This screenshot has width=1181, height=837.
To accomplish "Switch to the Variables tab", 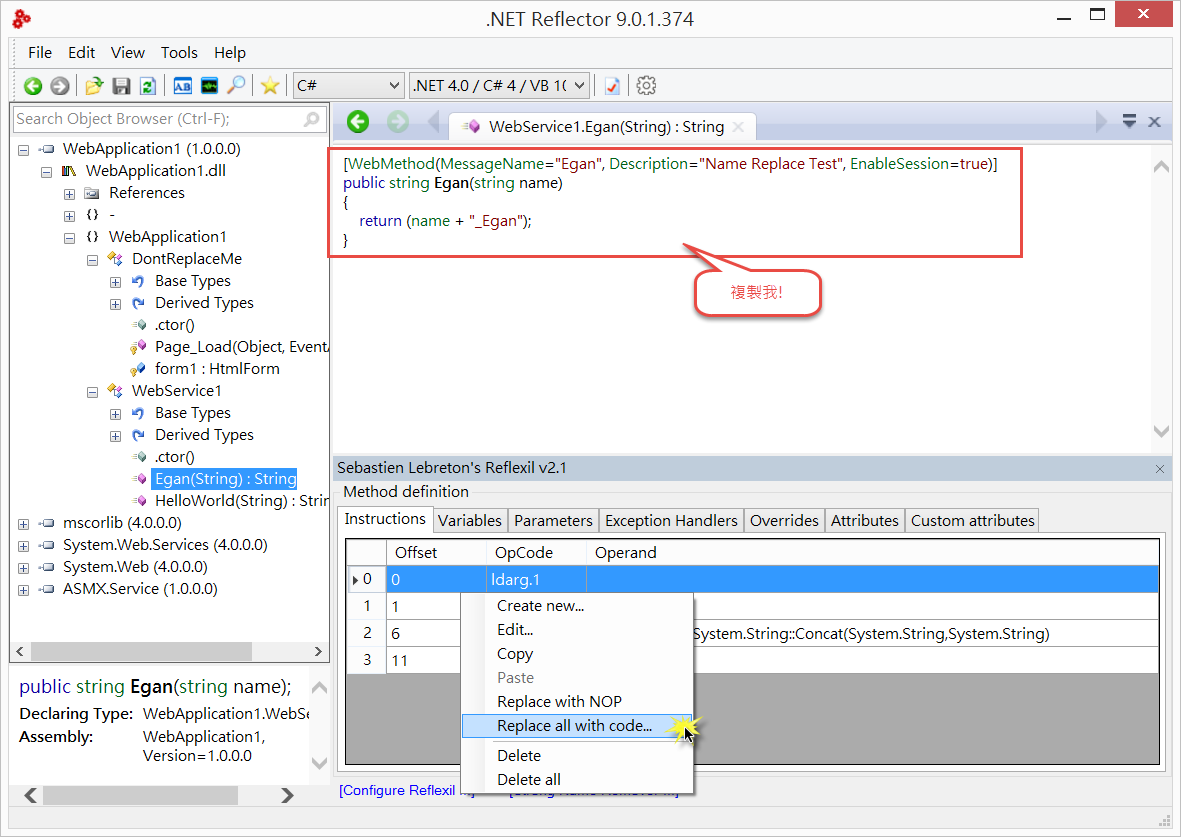I will coord(470,520).
